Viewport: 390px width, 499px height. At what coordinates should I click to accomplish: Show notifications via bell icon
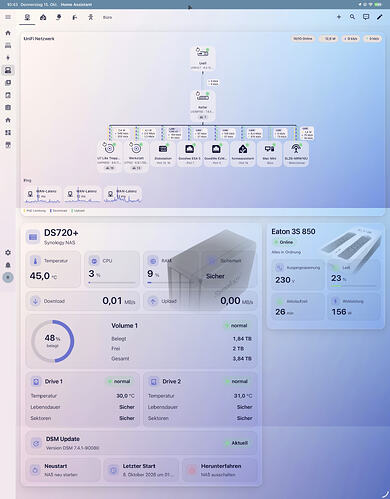point(8,265)
